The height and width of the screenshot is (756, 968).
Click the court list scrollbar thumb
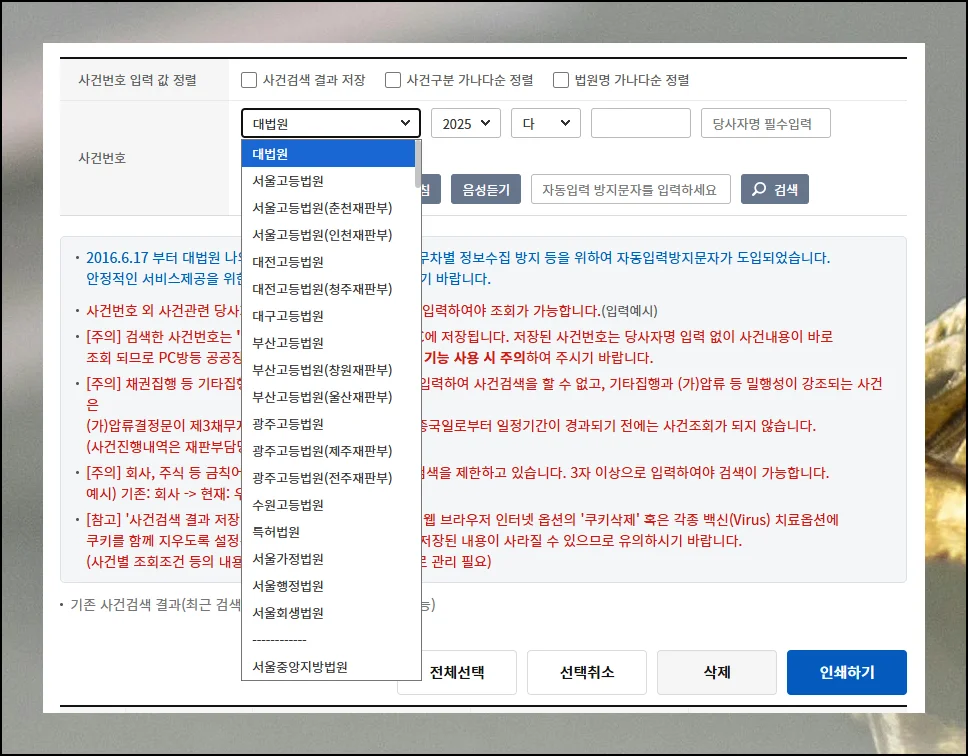417,165
